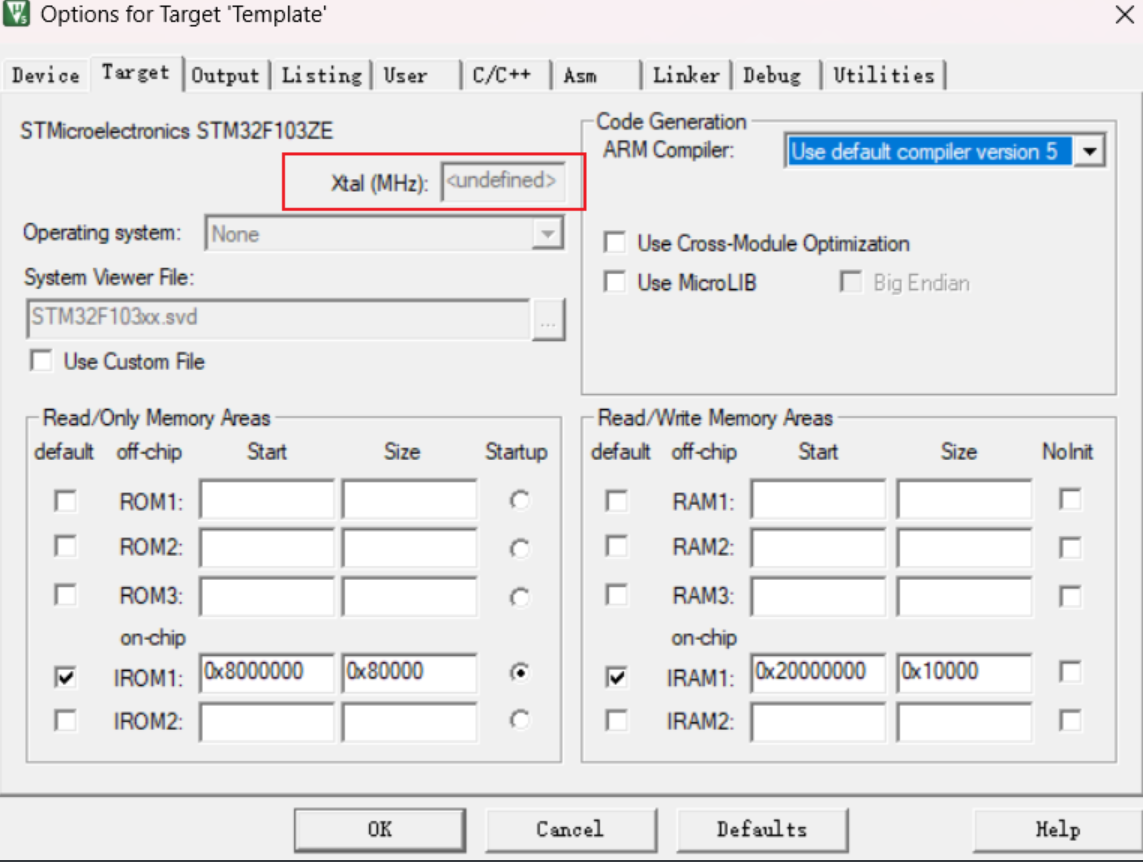The image size is (1143, 862).
Task: Enable NoInit for IRAM1
Action: click(x=1070, y=672)
